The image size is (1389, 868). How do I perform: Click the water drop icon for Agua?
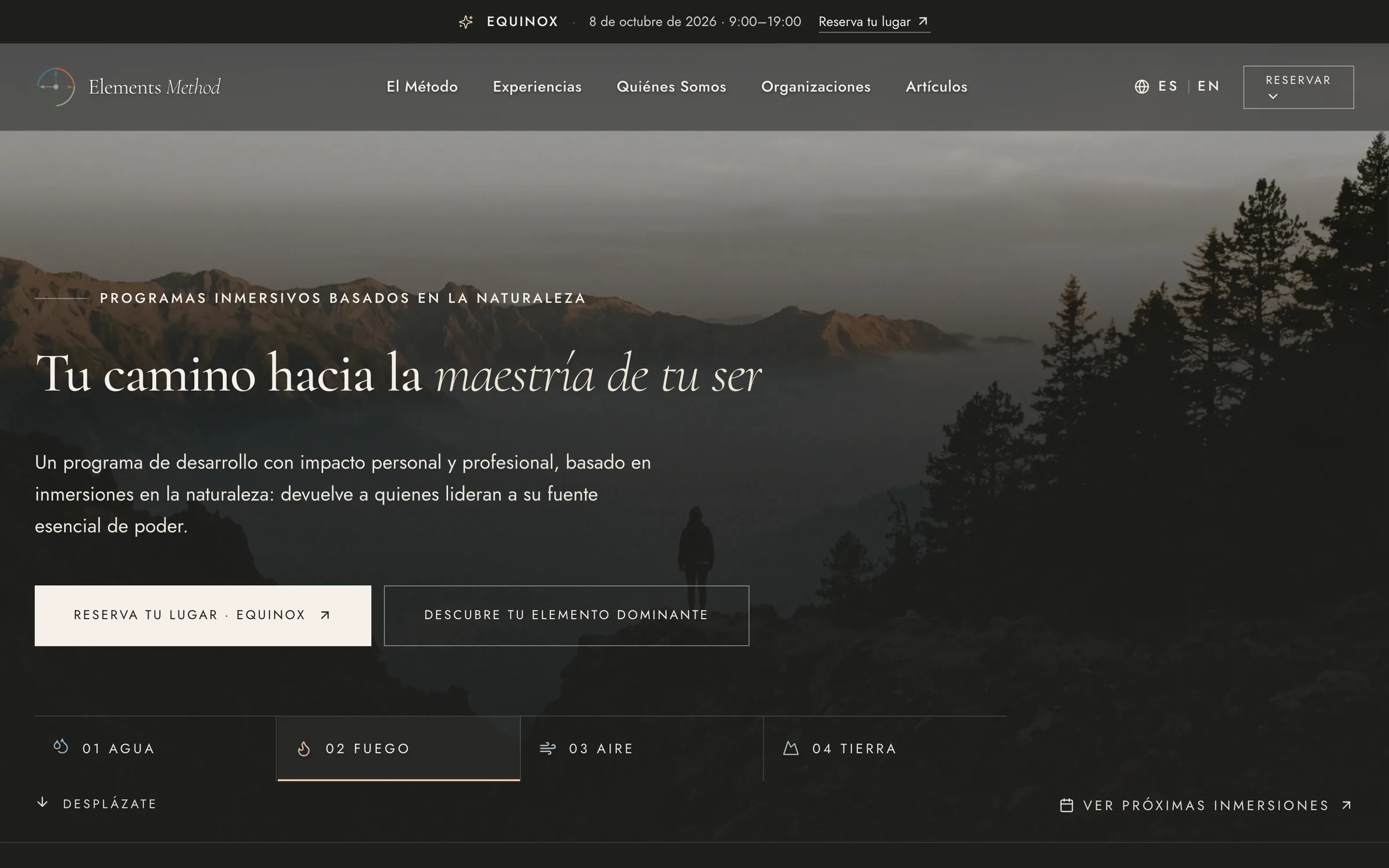click(61, 746)
